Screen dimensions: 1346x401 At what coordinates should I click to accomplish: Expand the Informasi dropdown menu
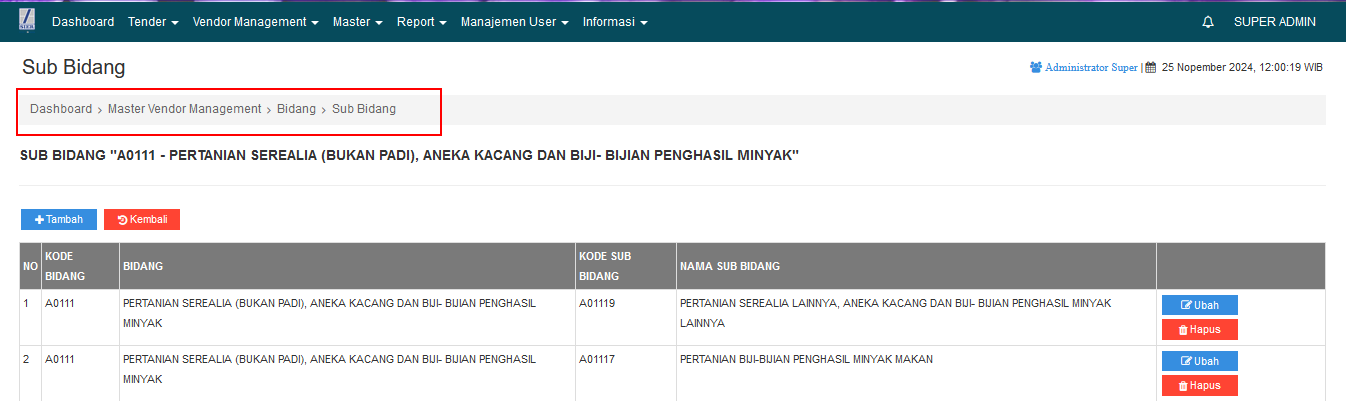tap(615, 22)
